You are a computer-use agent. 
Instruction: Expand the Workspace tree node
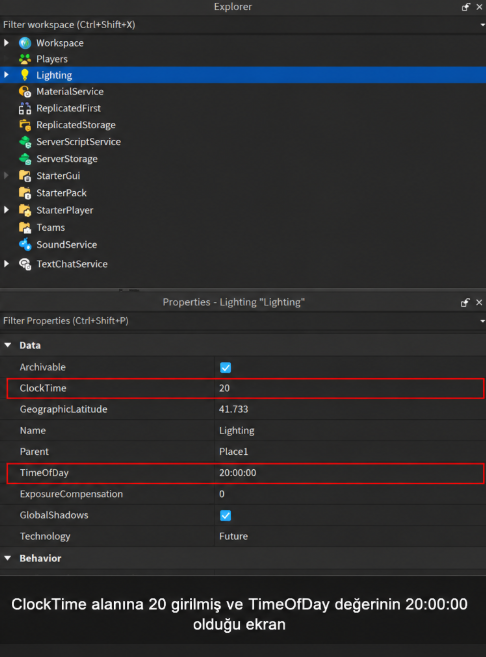[6, 43]
